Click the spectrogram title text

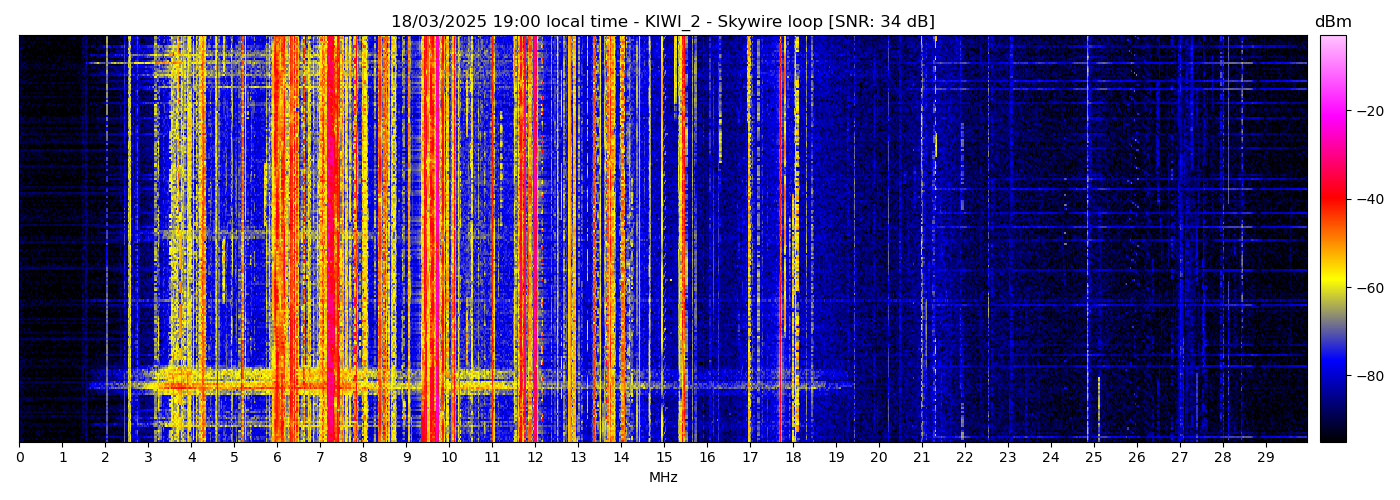click(x=662, y=22)
